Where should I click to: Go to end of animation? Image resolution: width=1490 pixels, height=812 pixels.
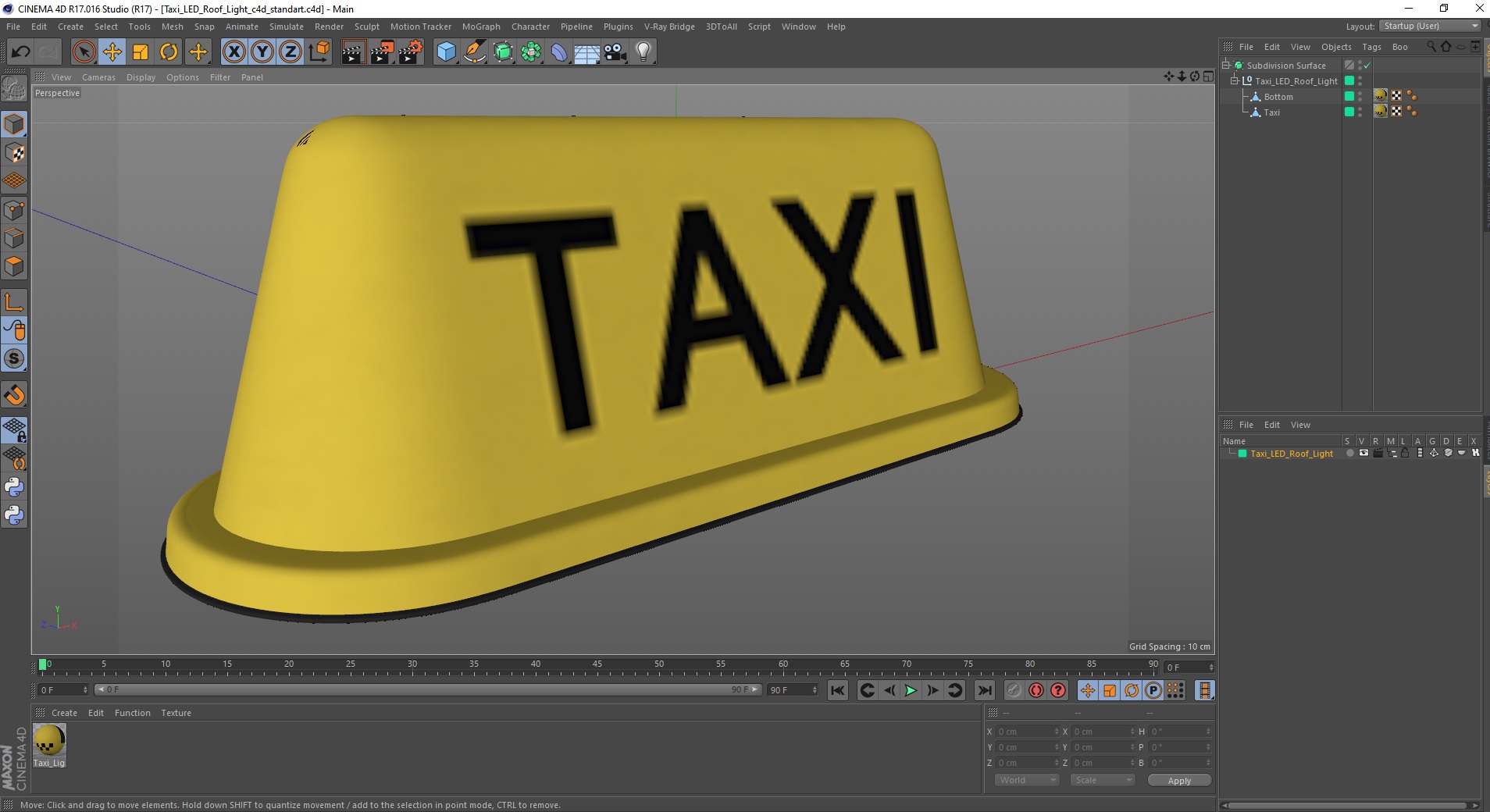tap(985, 690)
